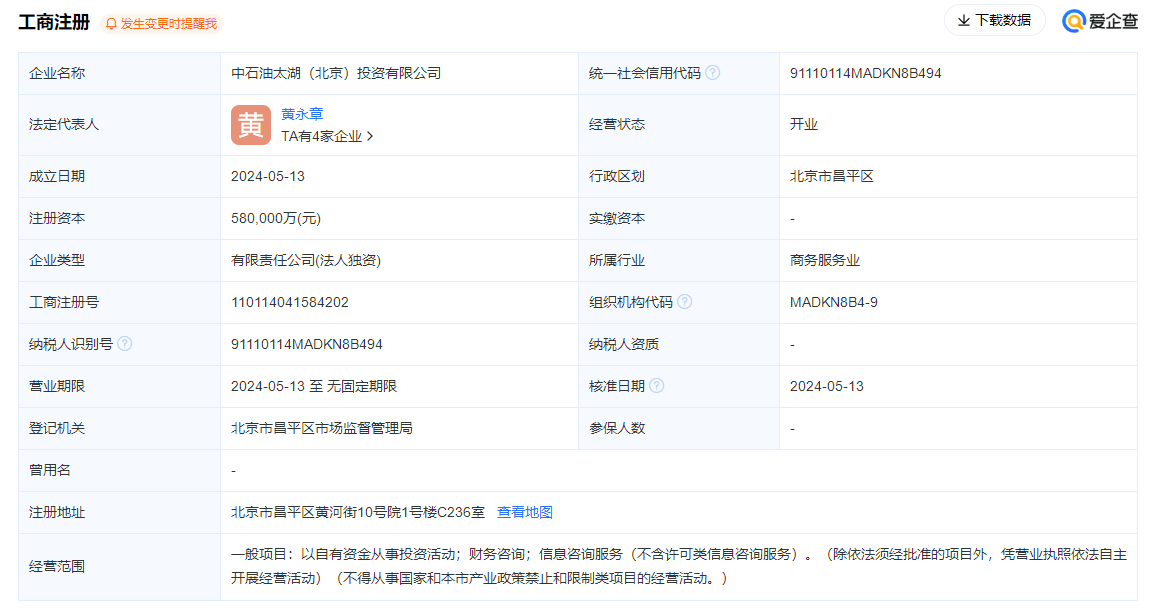Click 开业 business status value
The width and height of the screenshot is (1161, 611).
[804, 124]
